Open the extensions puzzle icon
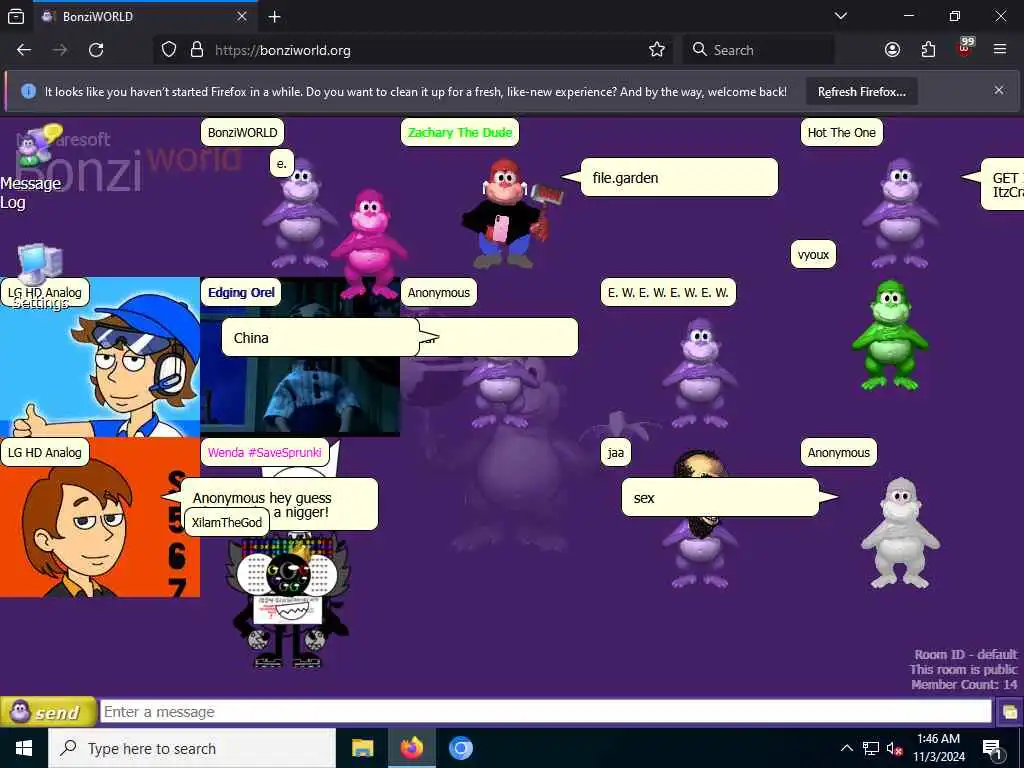 (928, 50)
